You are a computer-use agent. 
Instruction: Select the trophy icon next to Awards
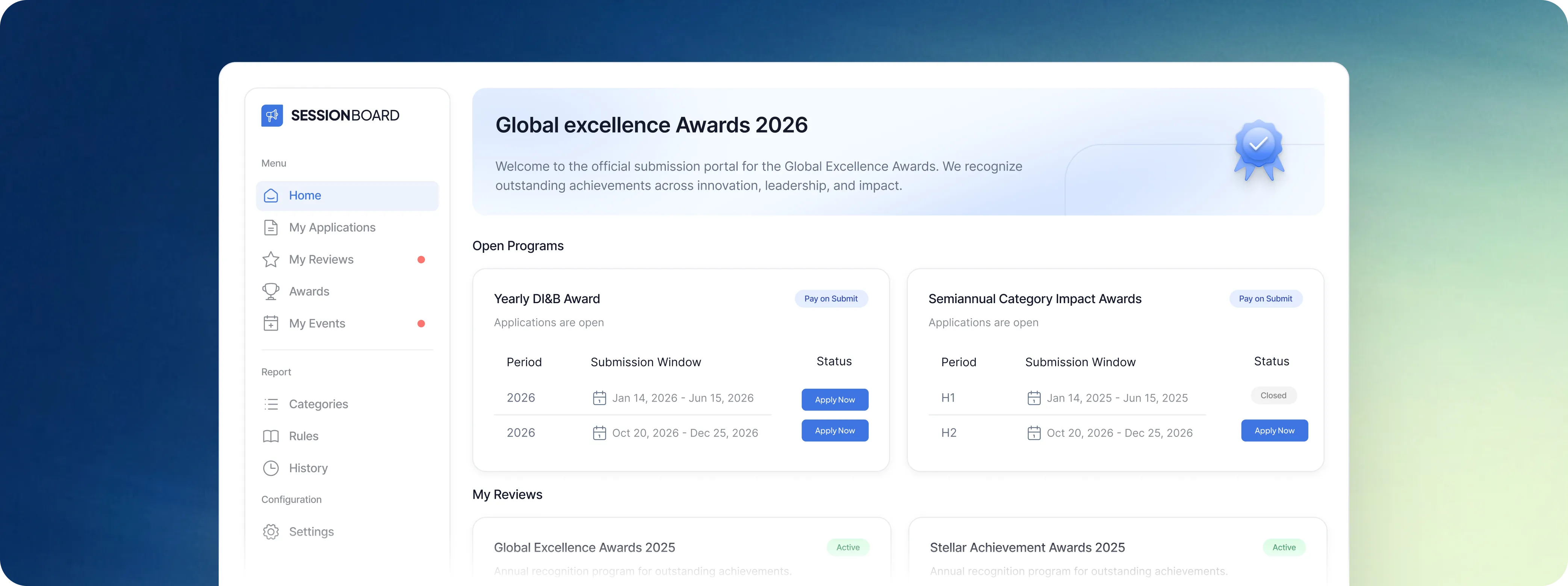(x=271, y=291)
